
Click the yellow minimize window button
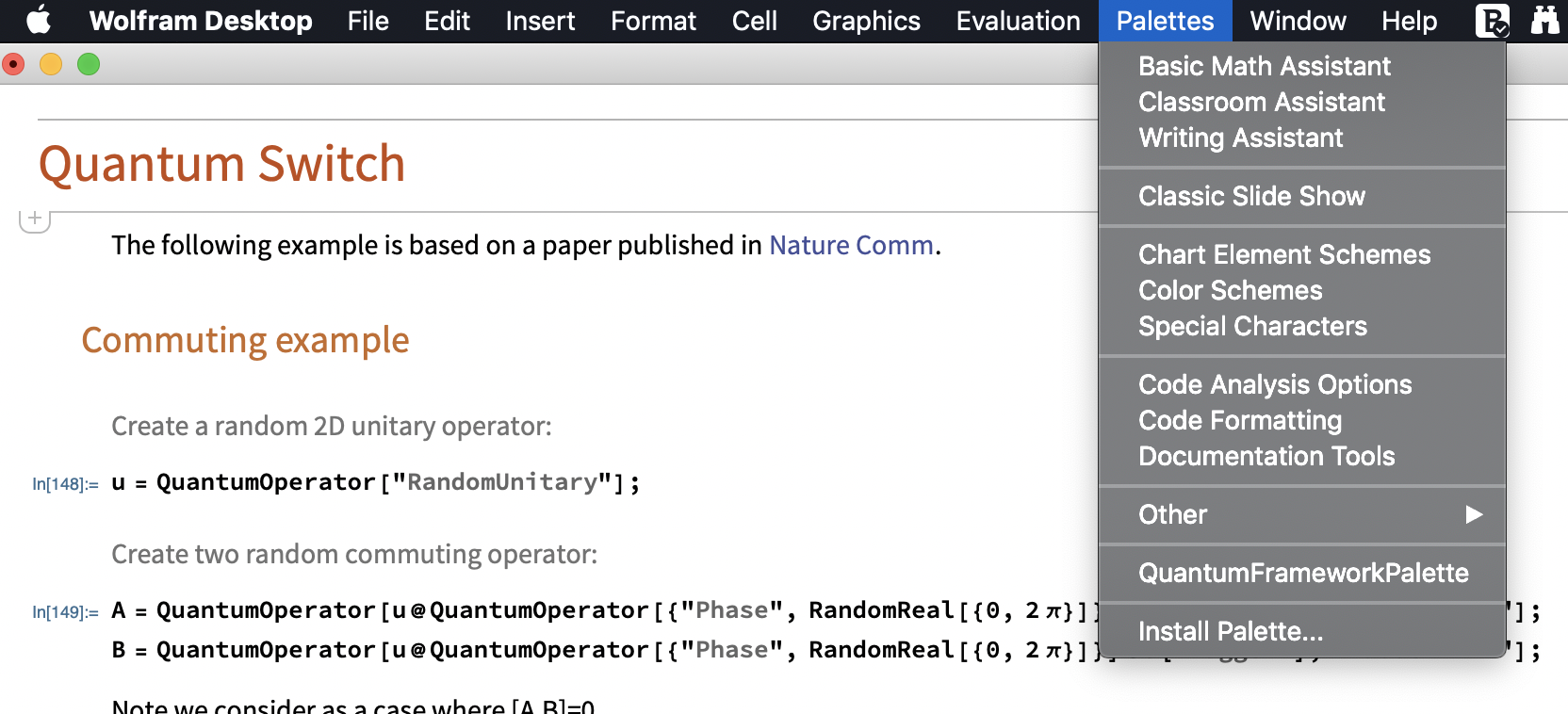coord(51,64)
